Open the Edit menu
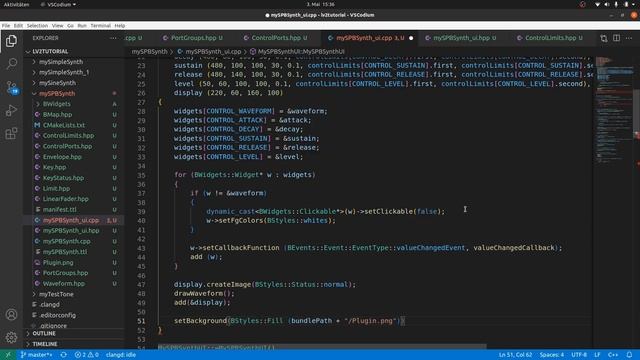 coord(18,25)
